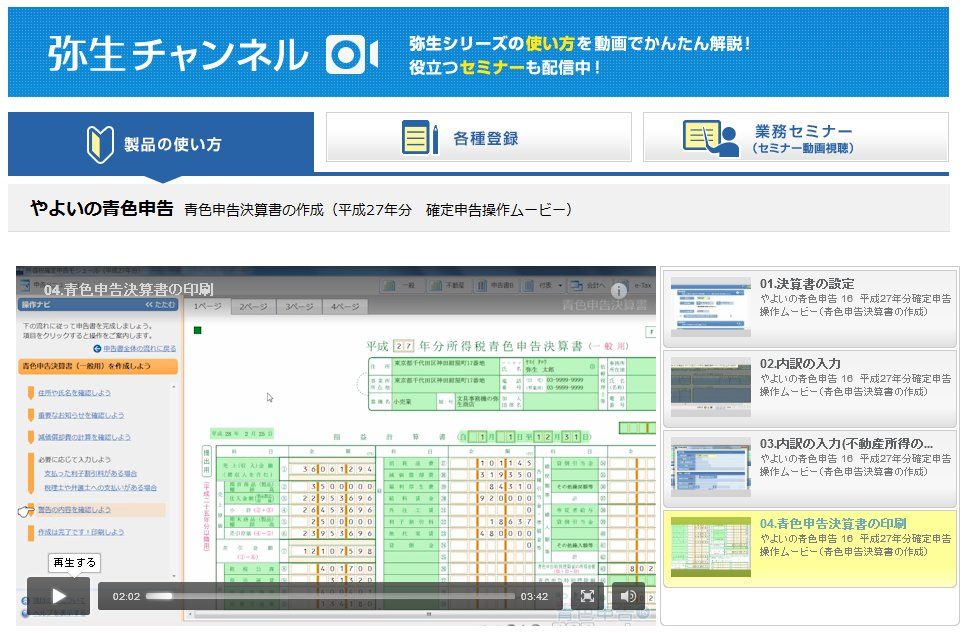Click the 3606294 amount cell in the form
The height and width of the screenshot is (633, 971).
[332, 469]
